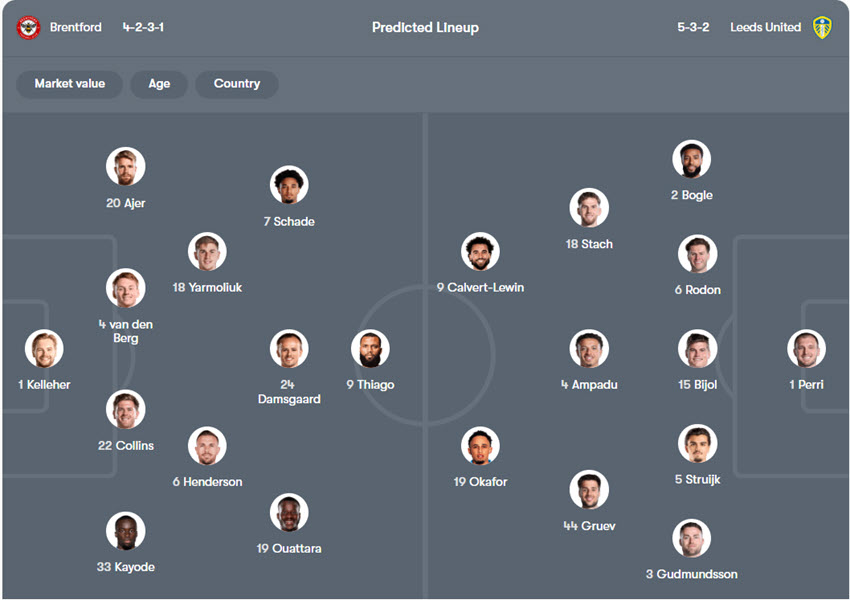This screenshot has height=600, width=850.
Task: Click the Brentford club crest icon
Action: [x=28, y=28]
